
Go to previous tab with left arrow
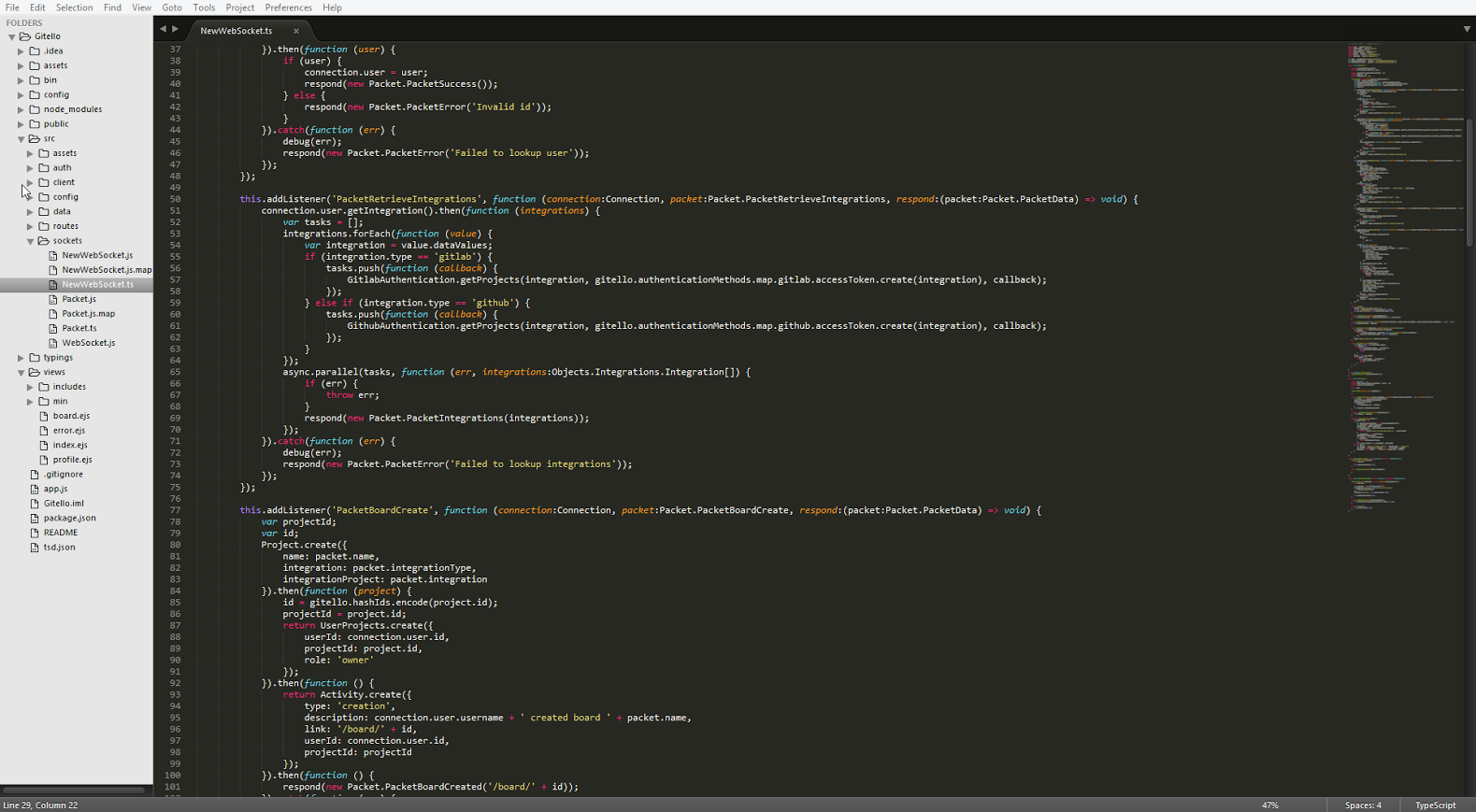point(163,29)
